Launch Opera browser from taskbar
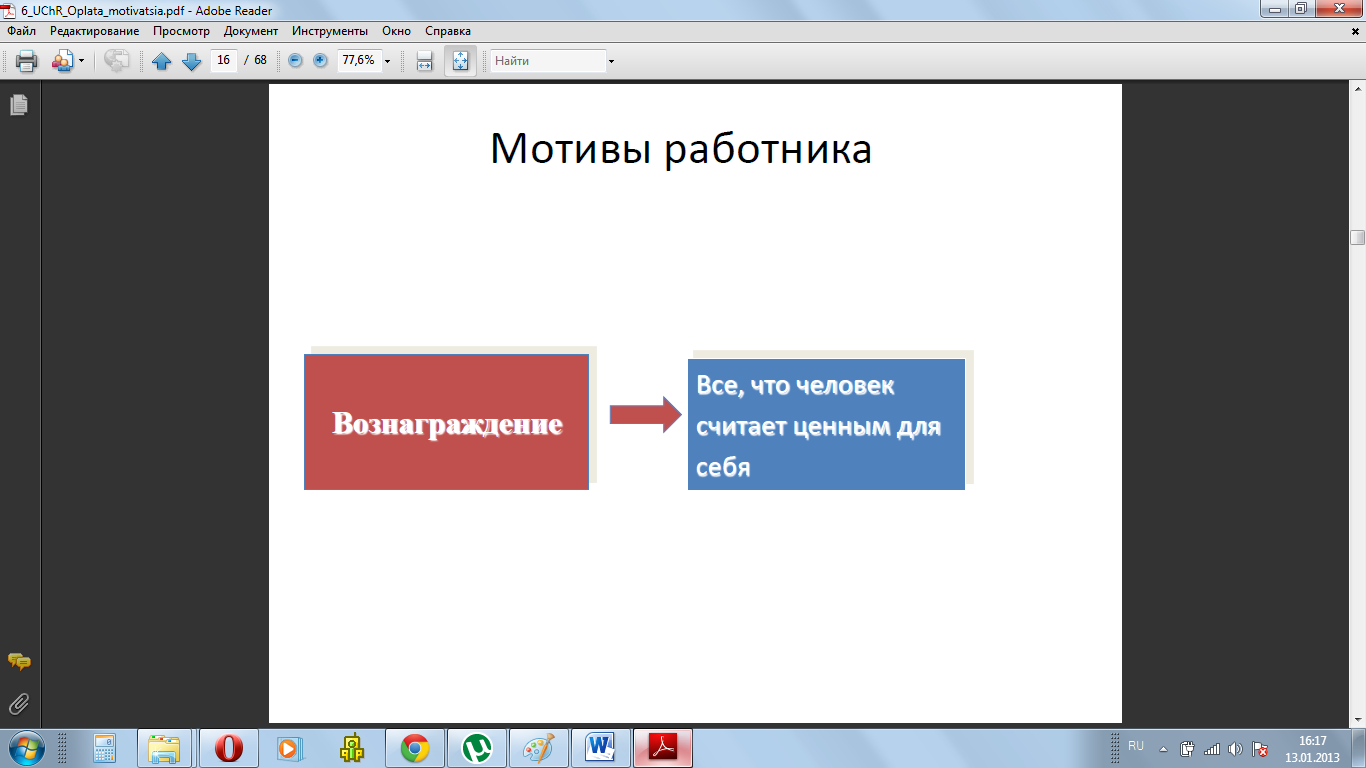Image resolution: width=1366 pixels, height=768 pixels. 229,748
